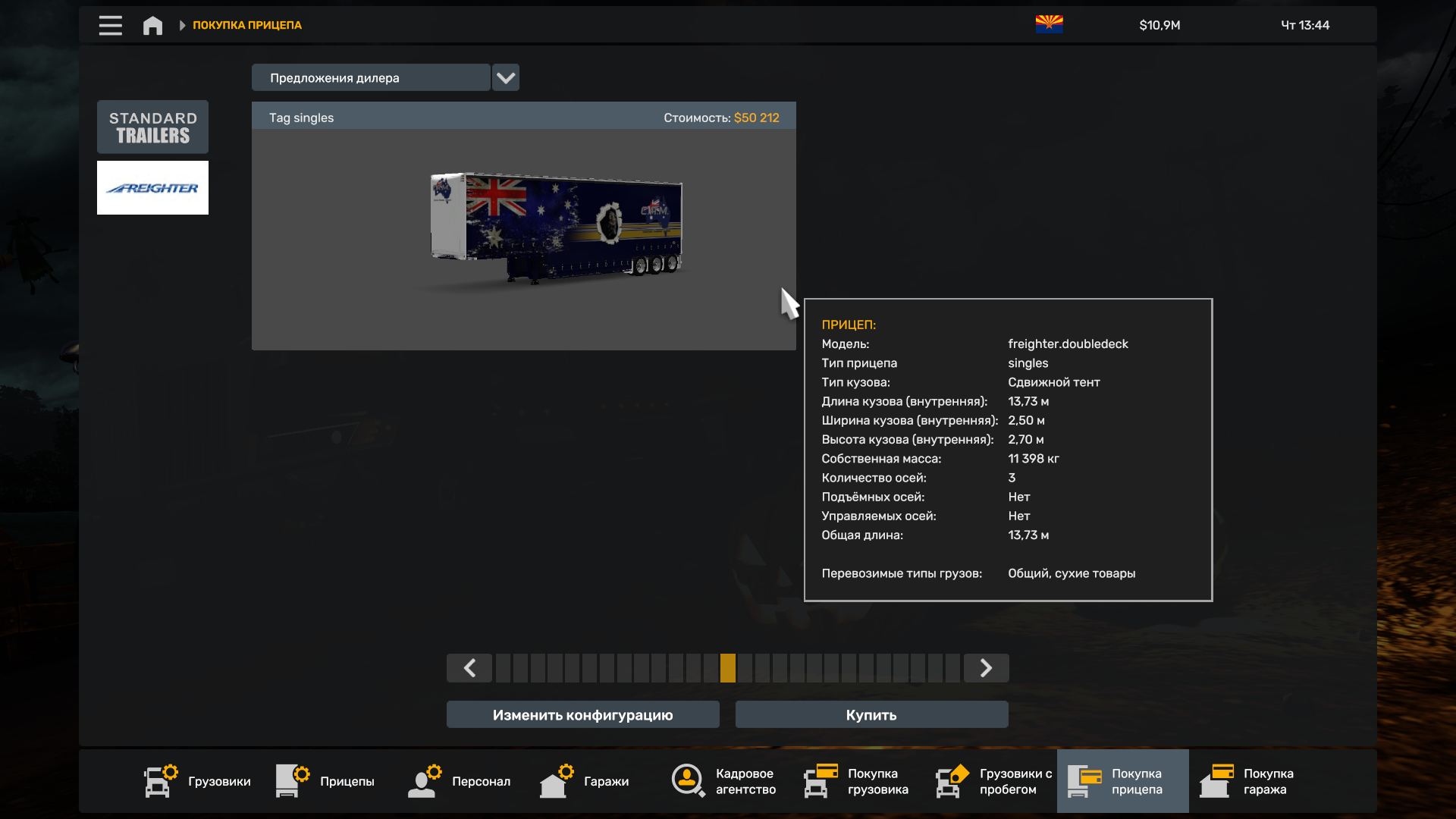Open Грузовики с пробегом used trucks

click(993, 781)
